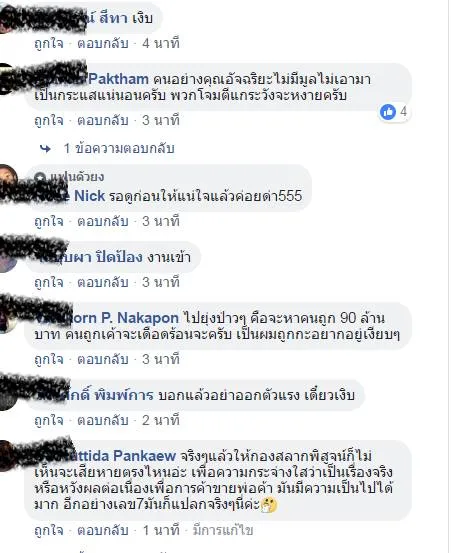Like the Paktham comment

tap(49, 121)
